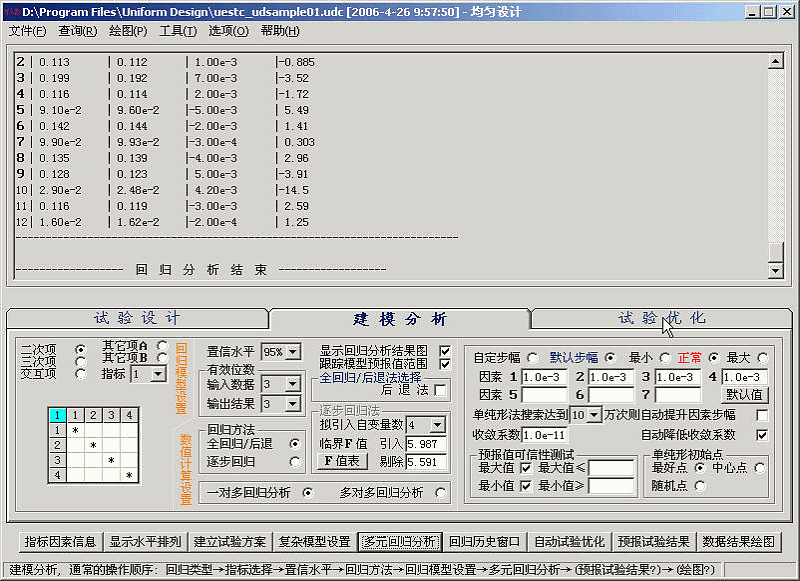Toggle 自动降低收敛系数 checkbox
Screen dimensions: 800x581
click(x=762, y=435)
